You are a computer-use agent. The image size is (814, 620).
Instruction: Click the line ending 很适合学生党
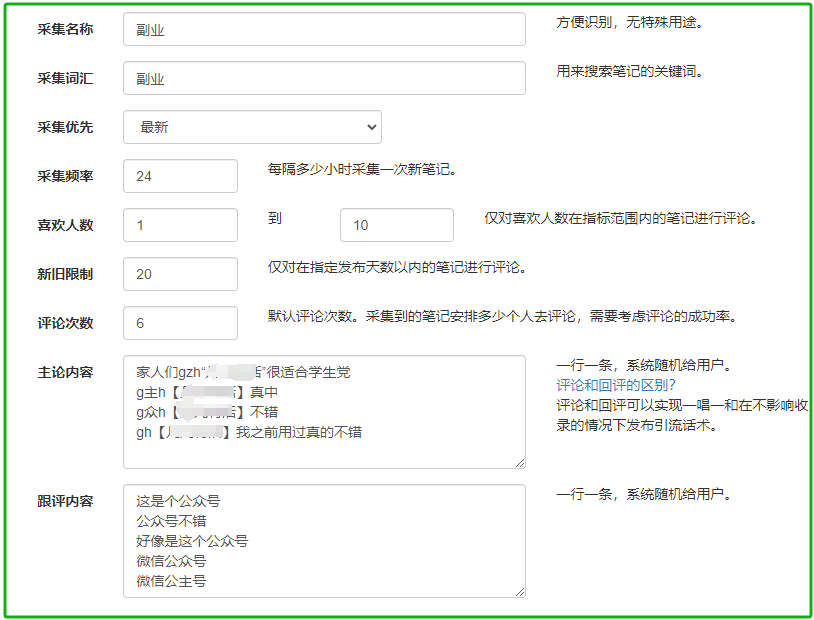click(x=243, y=372)
